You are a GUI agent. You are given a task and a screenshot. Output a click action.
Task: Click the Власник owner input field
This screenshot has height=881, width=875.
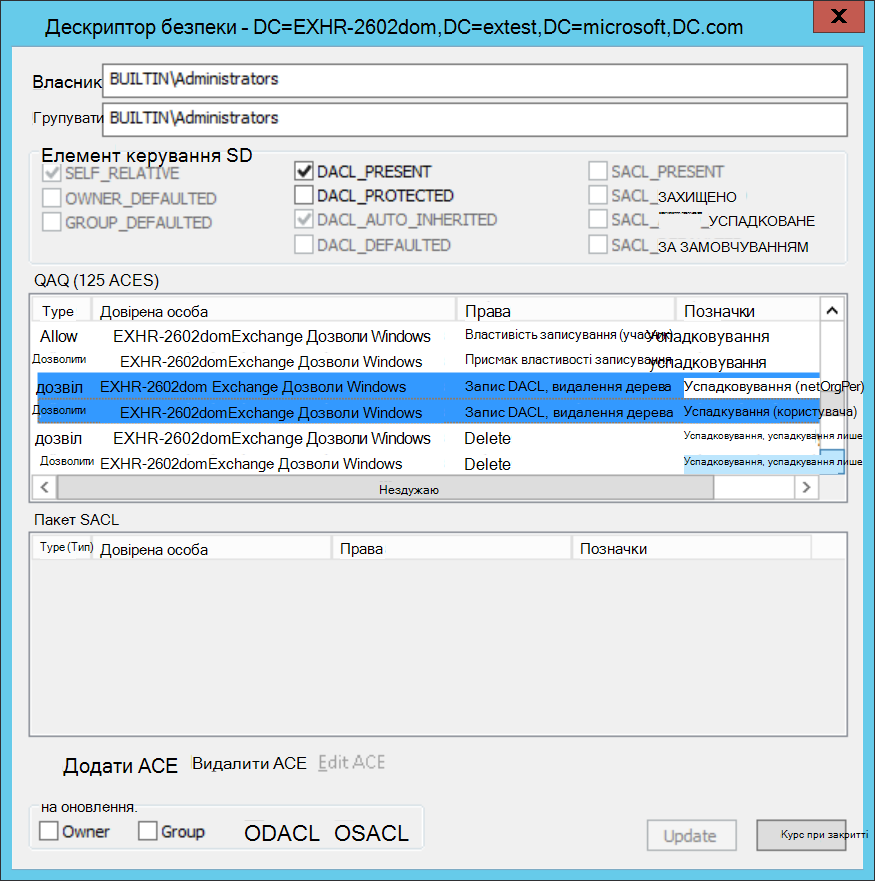(x=474, y=80)
